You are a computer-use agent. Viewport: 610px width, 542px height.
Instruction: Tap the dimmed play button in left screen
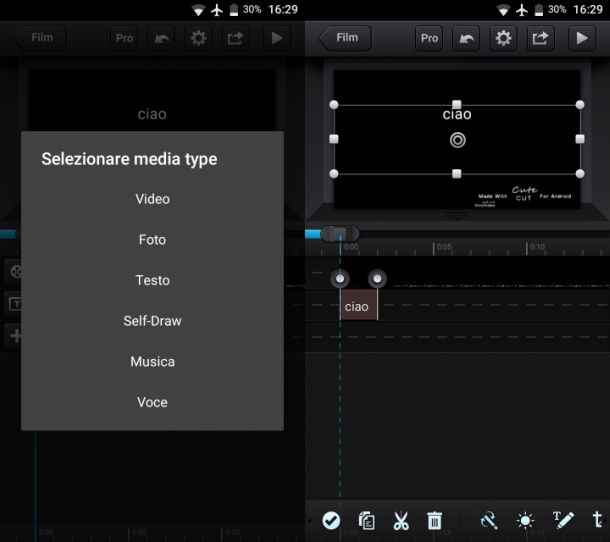277,38
